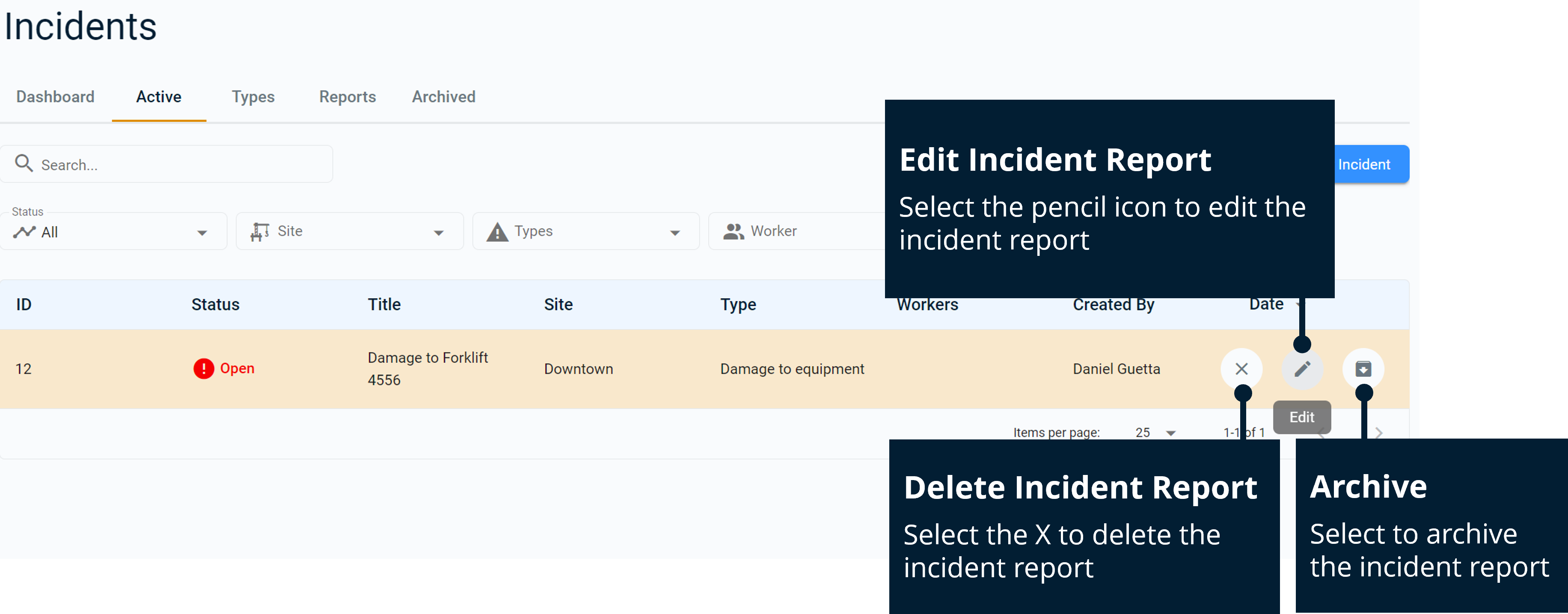Image resolution: width=1568 pixels, height=614 pixels.
Task: Open the Reports tab
Action: pyautogui.click(x=347, y=97)
